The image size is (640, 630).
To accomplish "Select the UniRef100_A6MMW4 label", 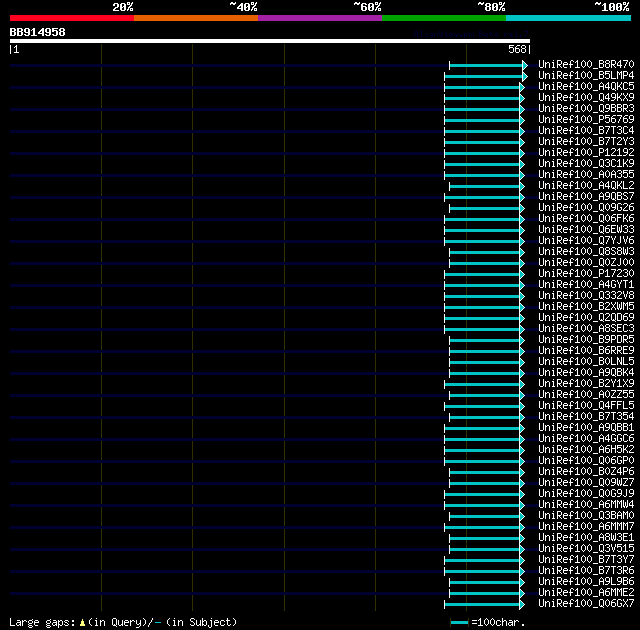I will tap(586, 505).
